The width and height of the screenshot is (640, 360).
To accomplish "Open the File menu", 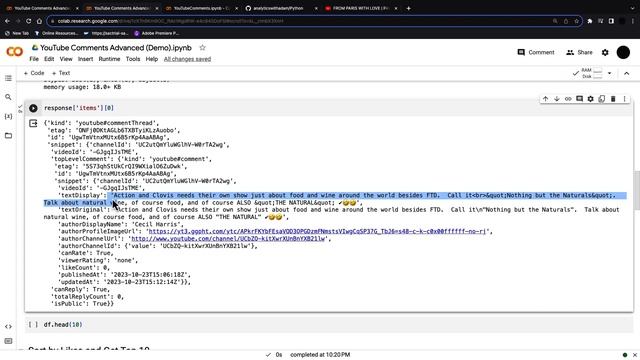I will tap(34, 59).
